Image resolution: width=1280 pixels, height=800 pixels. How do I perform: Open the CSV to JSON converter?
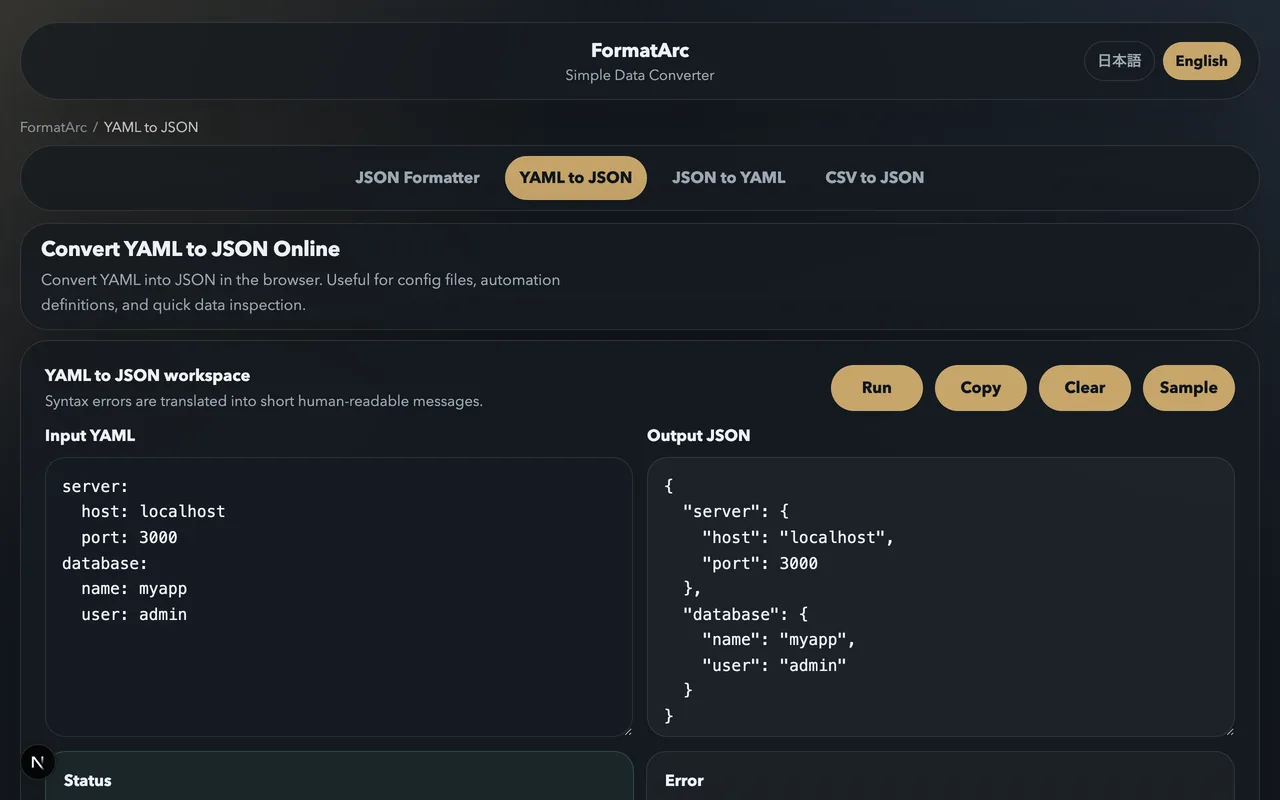point(874,177)
